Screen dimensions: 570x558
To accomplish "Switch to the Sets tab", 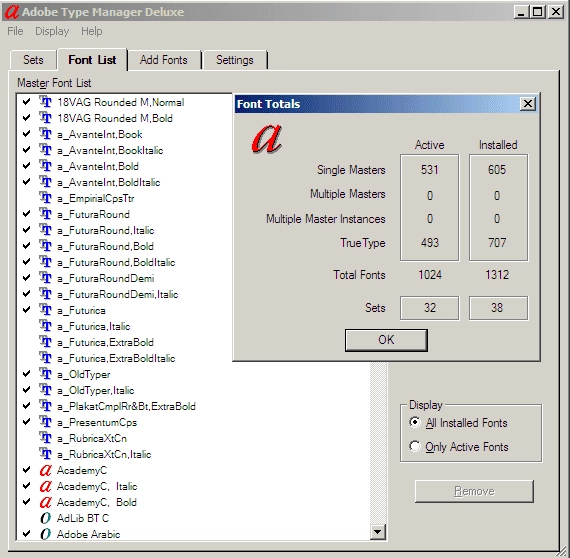I will pyautogui.click(x=33, y=60).
